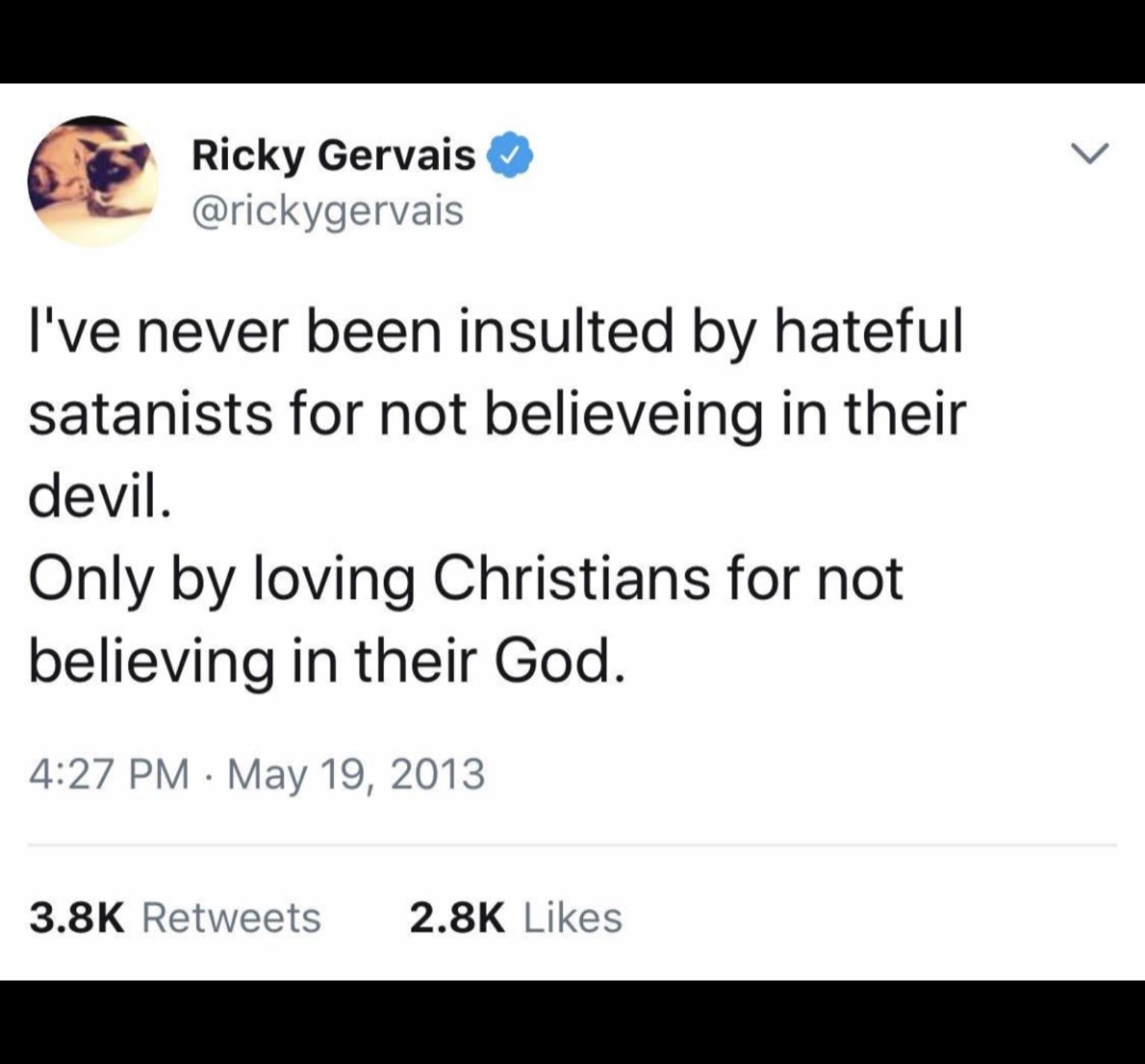Click the May 19, 2013 date

[x=356, y=773]
